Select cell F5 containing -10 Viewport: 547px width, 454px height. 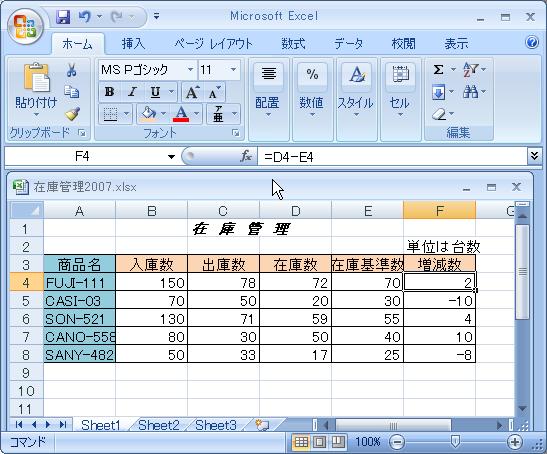pyautogui.click(x=439, y=300)
